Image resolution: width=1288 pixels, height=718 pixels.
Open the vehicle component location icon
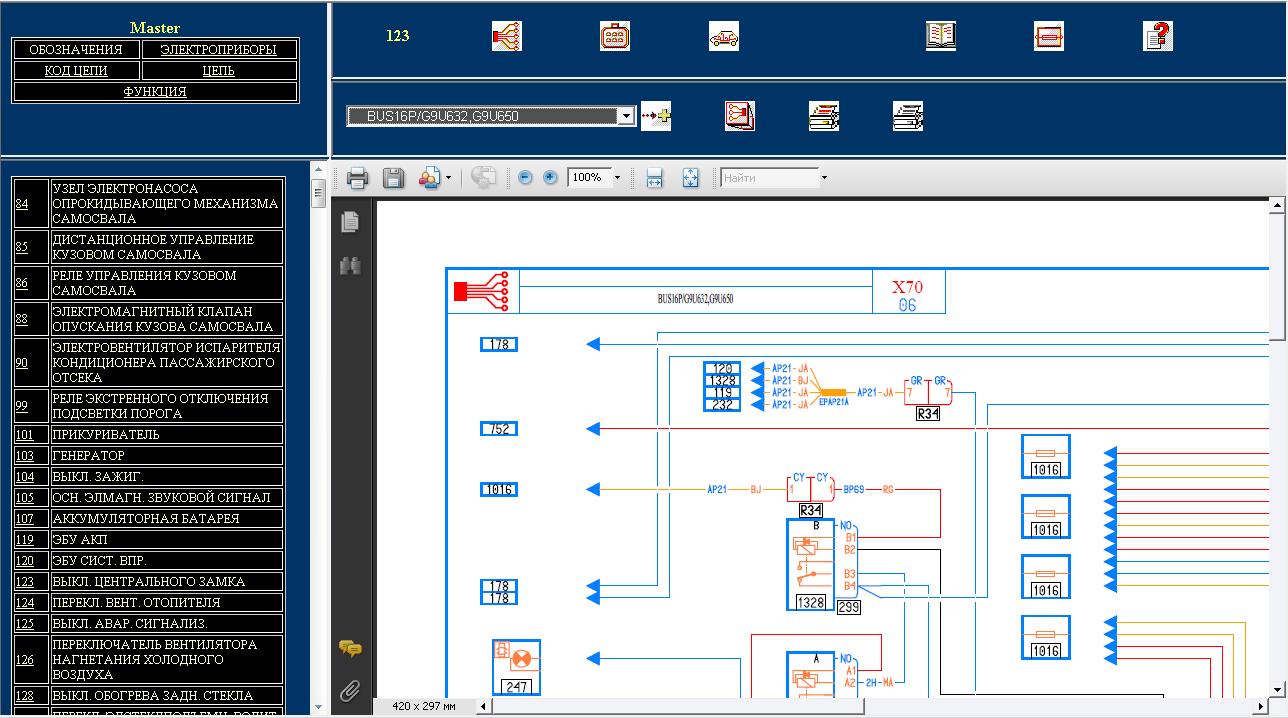pyautogui.click(x=723, y=37)
